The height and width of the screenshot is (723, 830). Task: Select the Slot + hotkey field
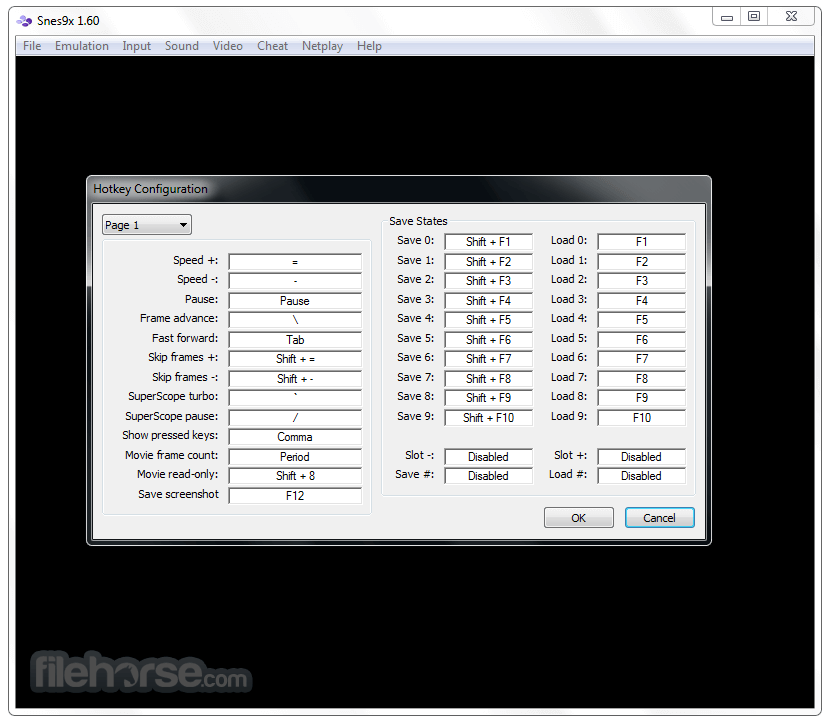(x=642, y=457)
